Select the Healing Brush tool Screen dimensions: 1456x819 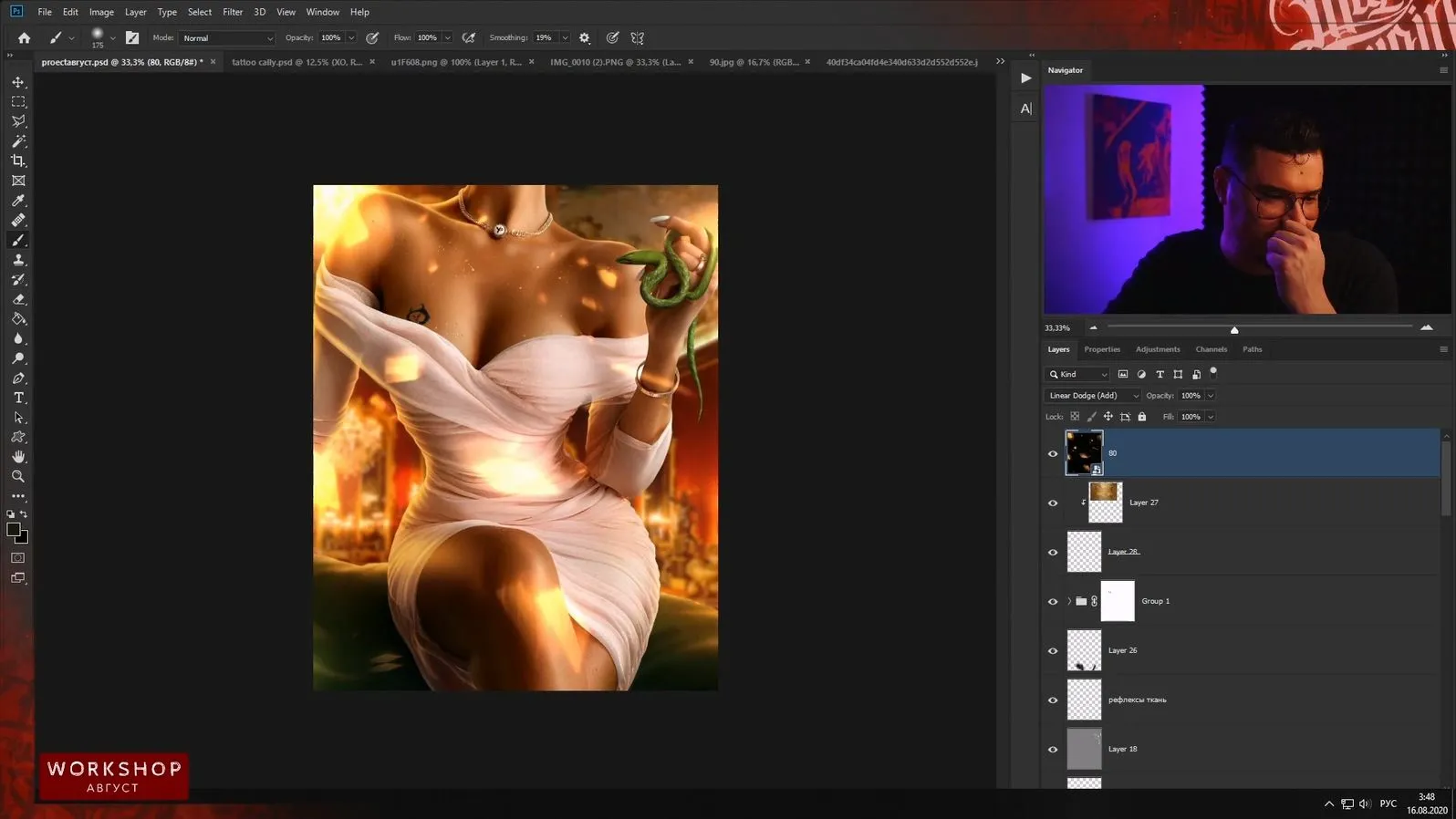coord(18,220)
